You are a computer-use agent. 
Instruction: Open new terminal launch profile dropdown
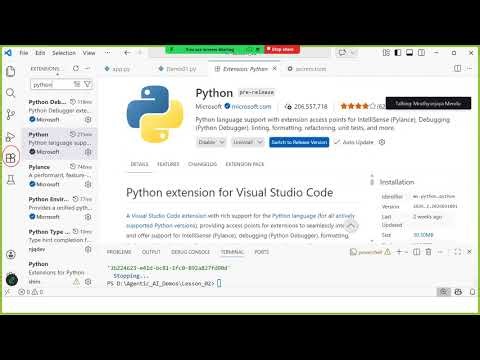406,252
